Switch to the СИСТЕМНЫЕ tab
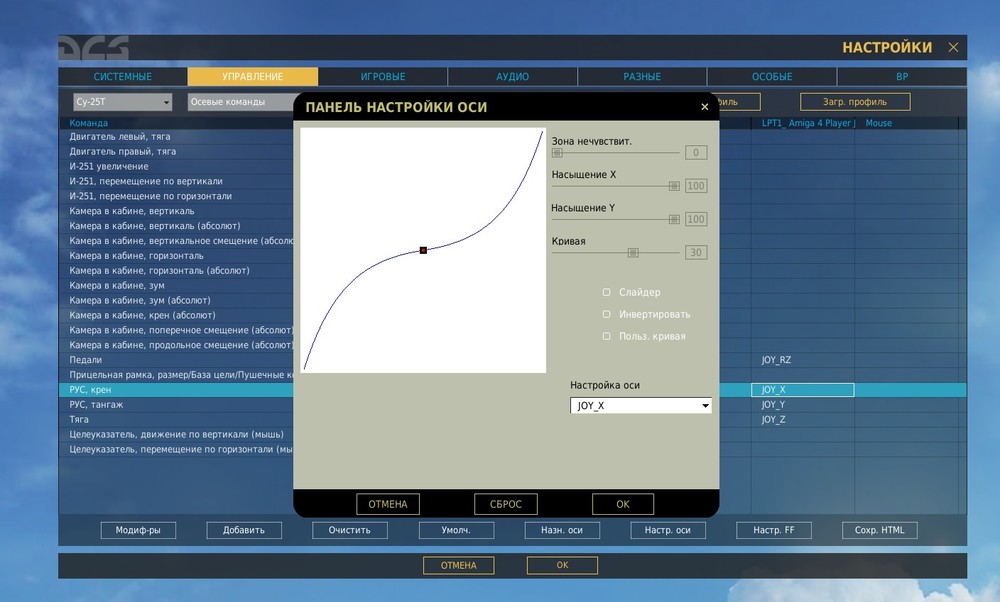 [122, 77]
